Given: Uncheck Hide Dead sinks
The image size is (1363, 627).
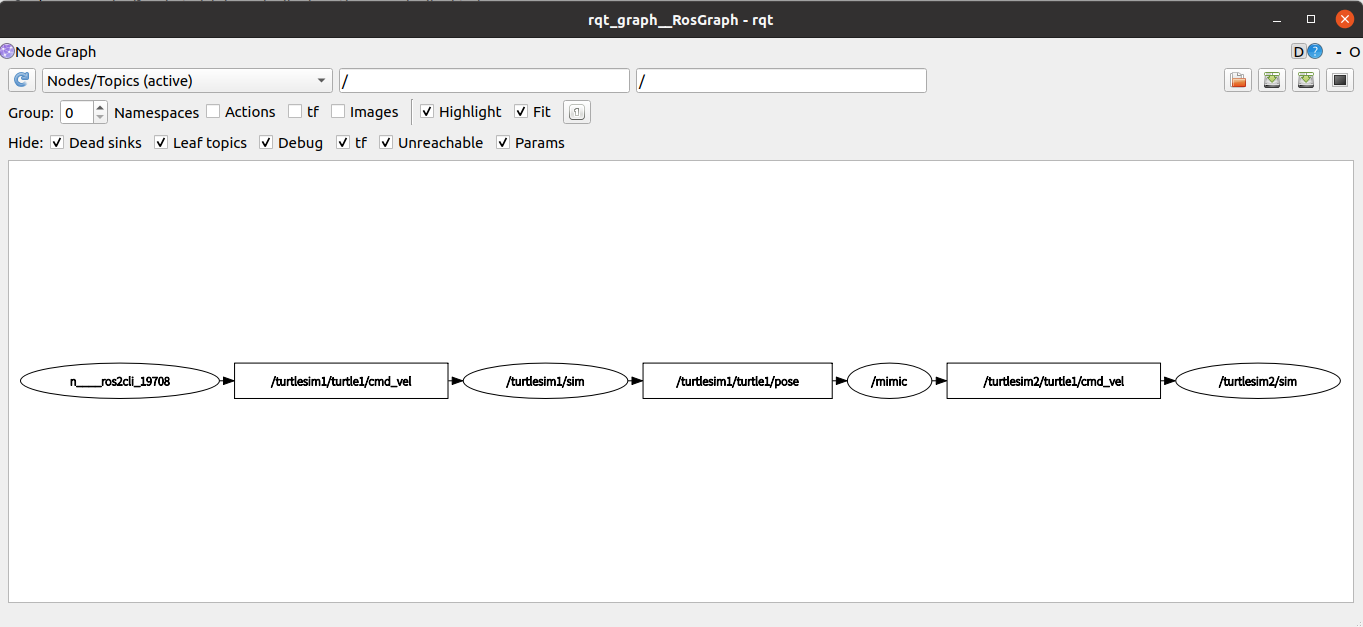Looking at the screenshot, I should tap(57, 143).
